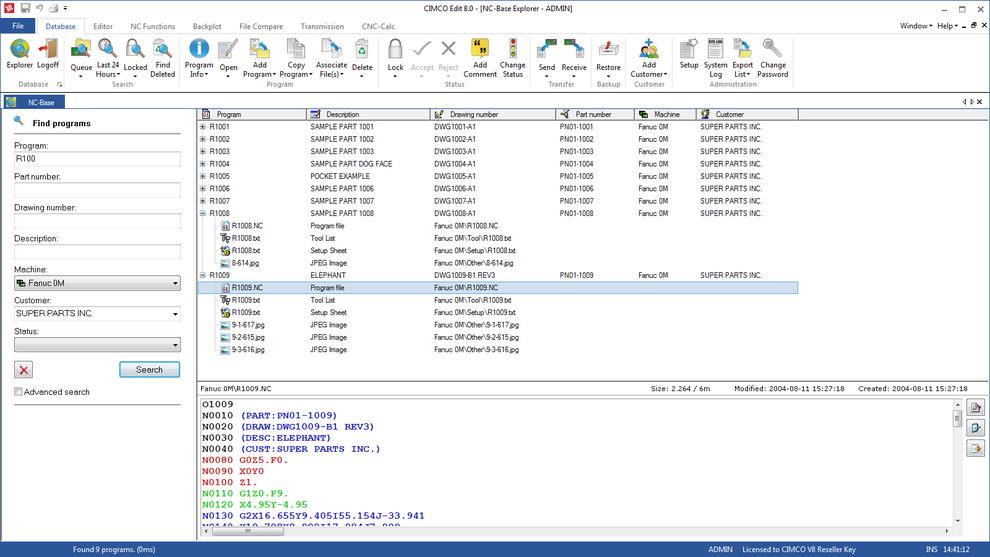990x557 pixels.
Task: Switch to the Backplot tab
Action: [x=207, y=27]
